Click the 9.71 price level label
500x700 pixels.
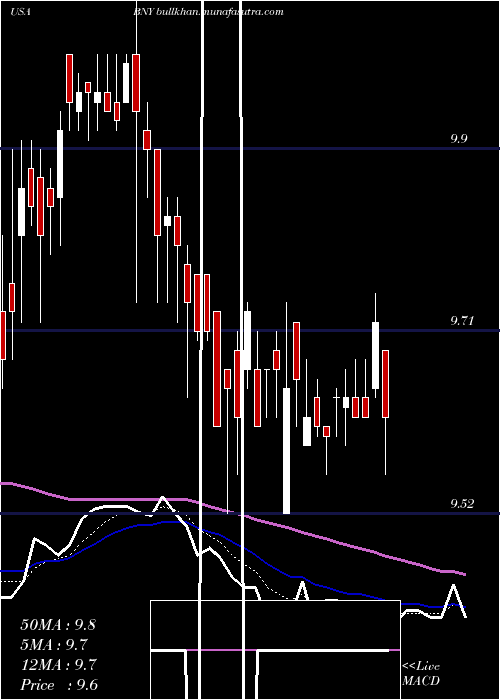462,321
